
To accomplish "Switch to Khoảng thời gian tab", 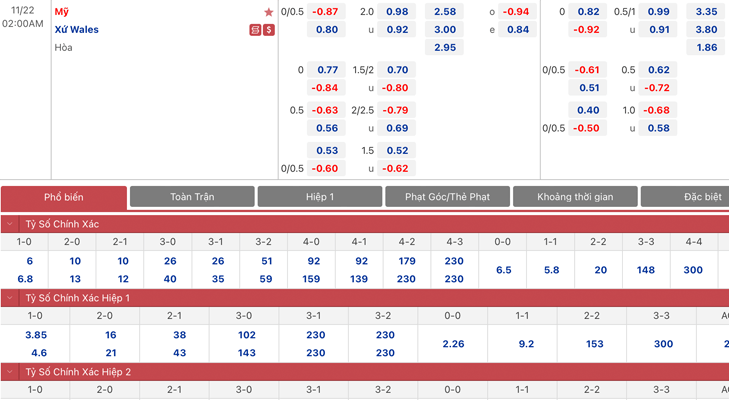I will pos(575,197).
